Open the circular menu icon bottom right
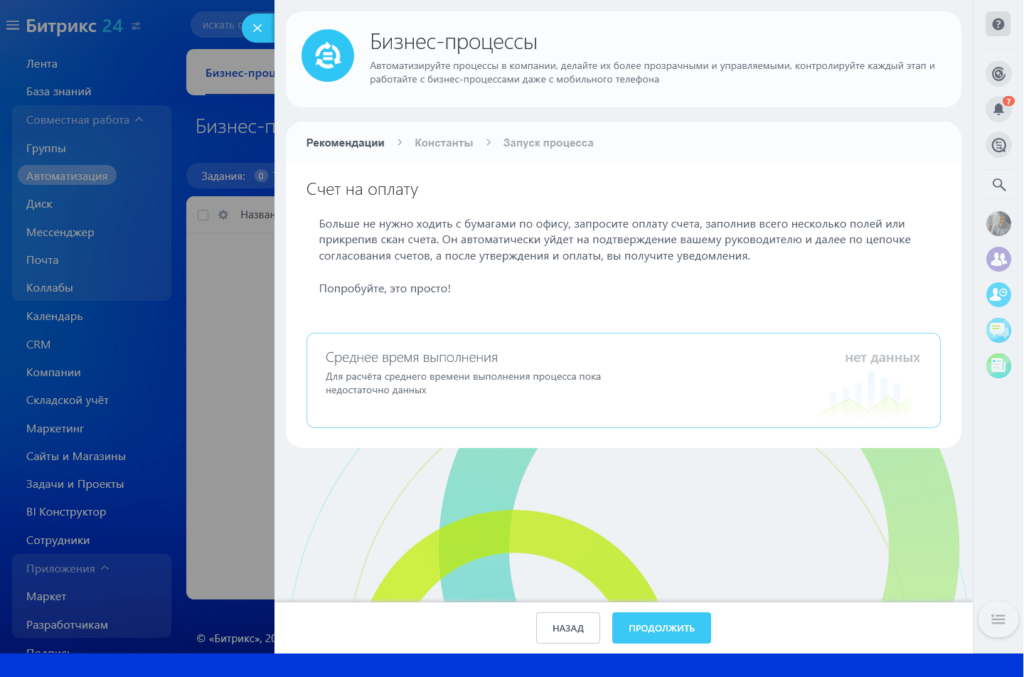This screenshot has width=1024, height=677. pyautogui.click(x=997, y=619)
